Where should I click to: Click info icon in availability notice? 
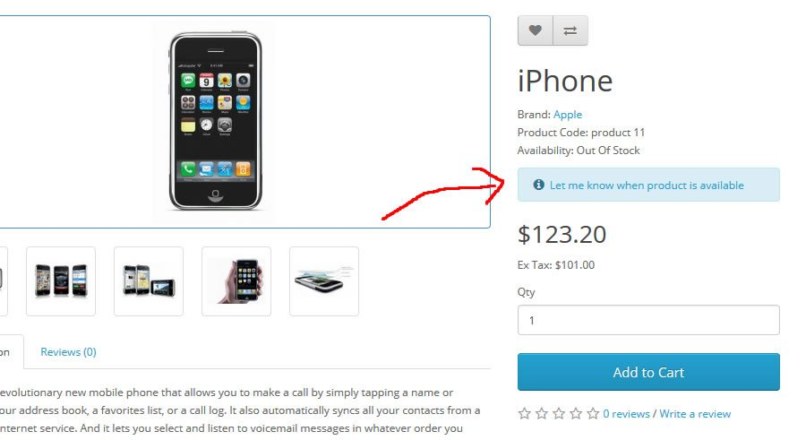click(538, 185)
